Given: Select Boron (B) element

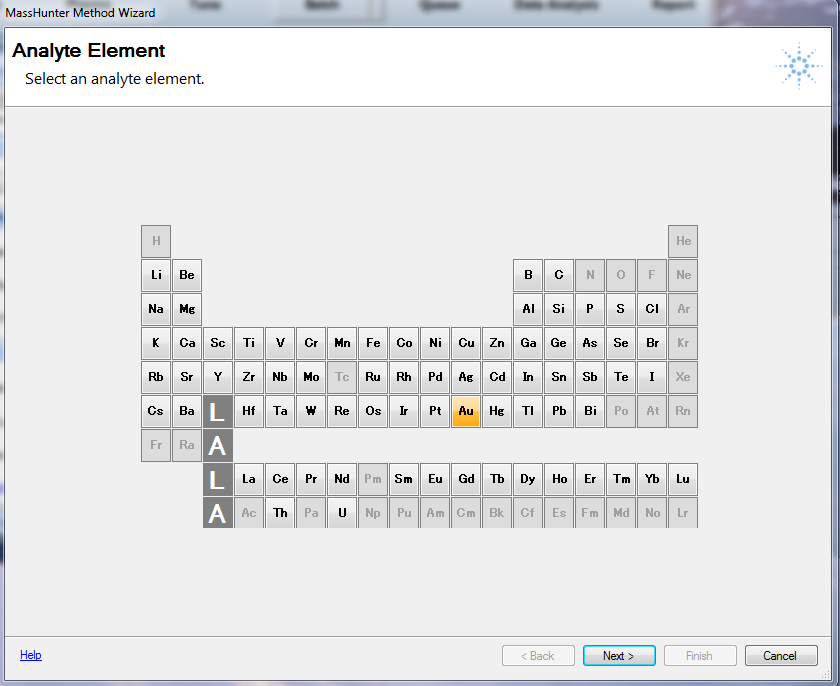Looking at the screenshot, I should [528, 275].
